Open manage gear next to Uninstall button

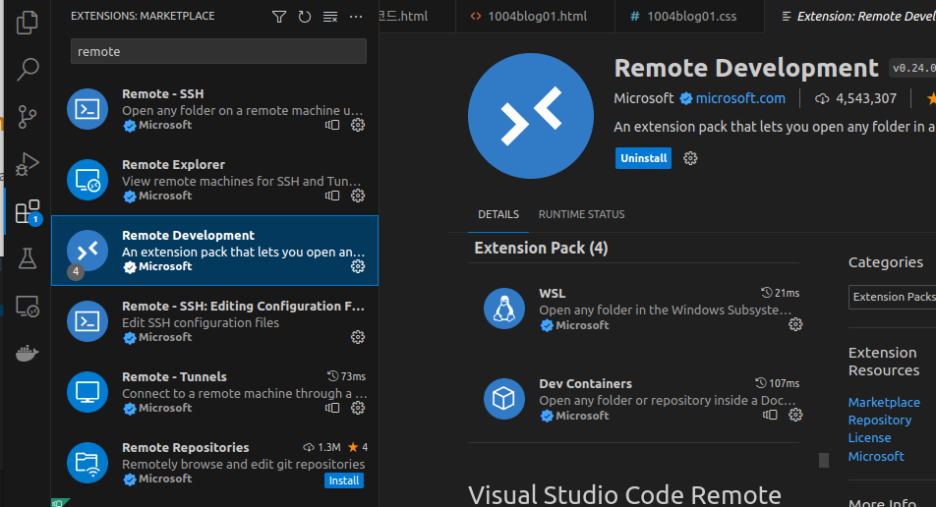pos(690,158)
